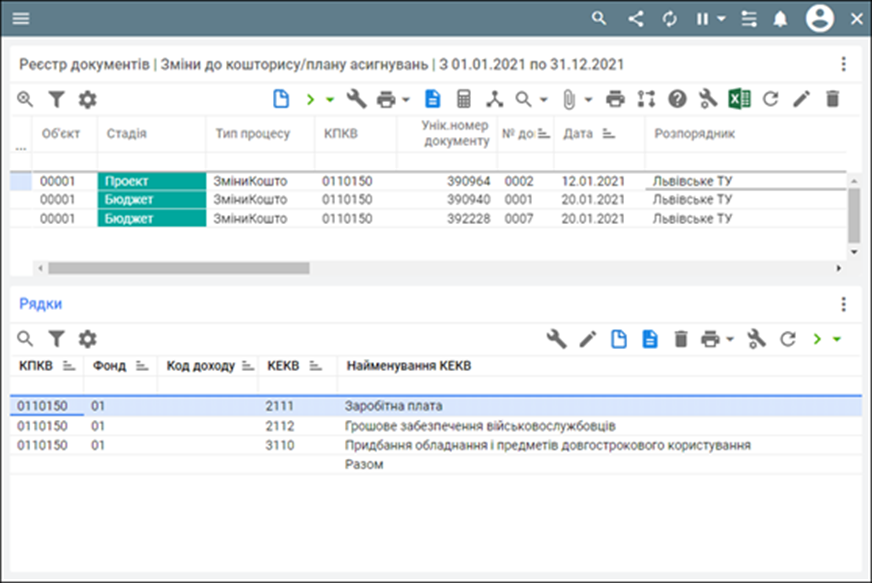The height and width of the screenshot is (583, 872).
Task: Open three-dot menu of registry panel
Action: pyautogui.click(x=843, y=64)
